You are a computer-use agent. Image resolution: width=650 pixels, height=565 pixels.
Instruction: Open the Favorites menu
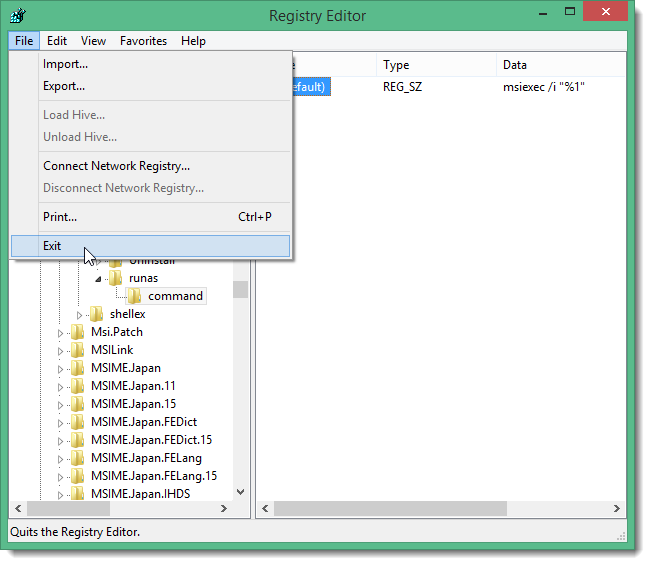point(143,41)
